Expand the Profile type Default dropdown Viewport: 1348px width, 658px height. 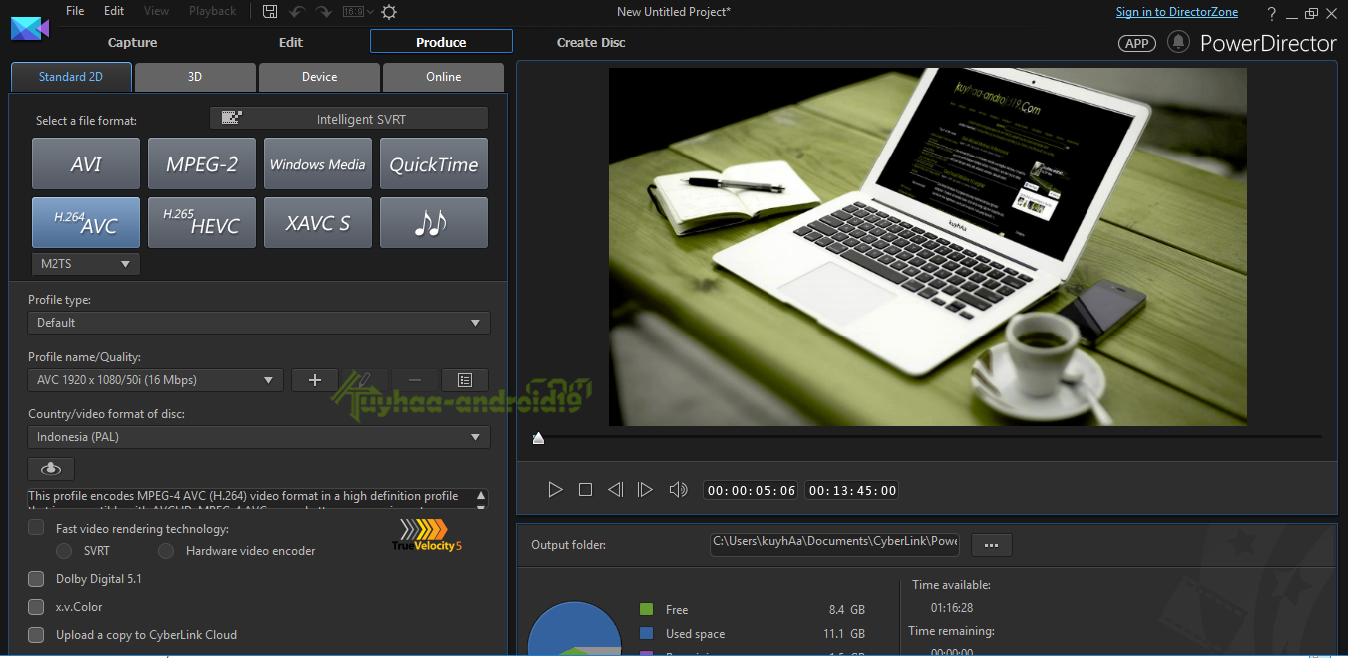click(259, 323)
